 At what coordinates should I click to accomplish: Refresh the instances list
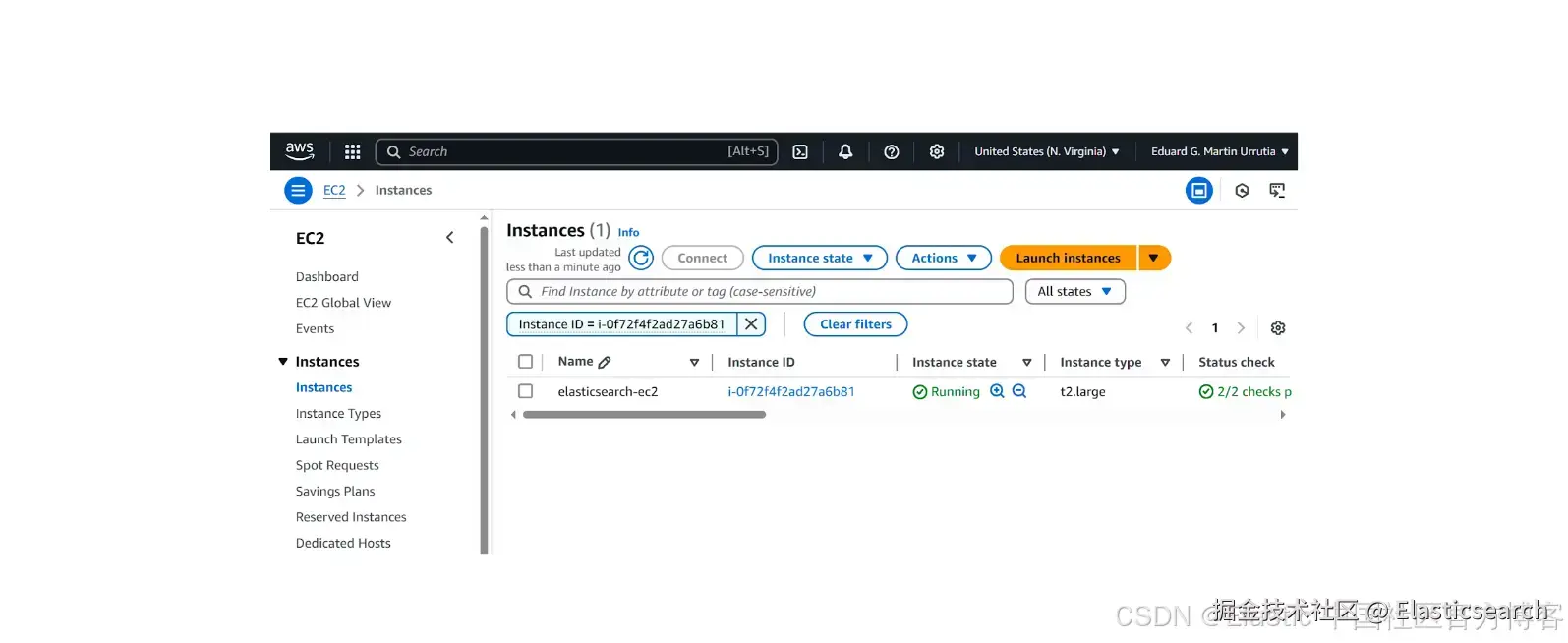coord(641,259)
